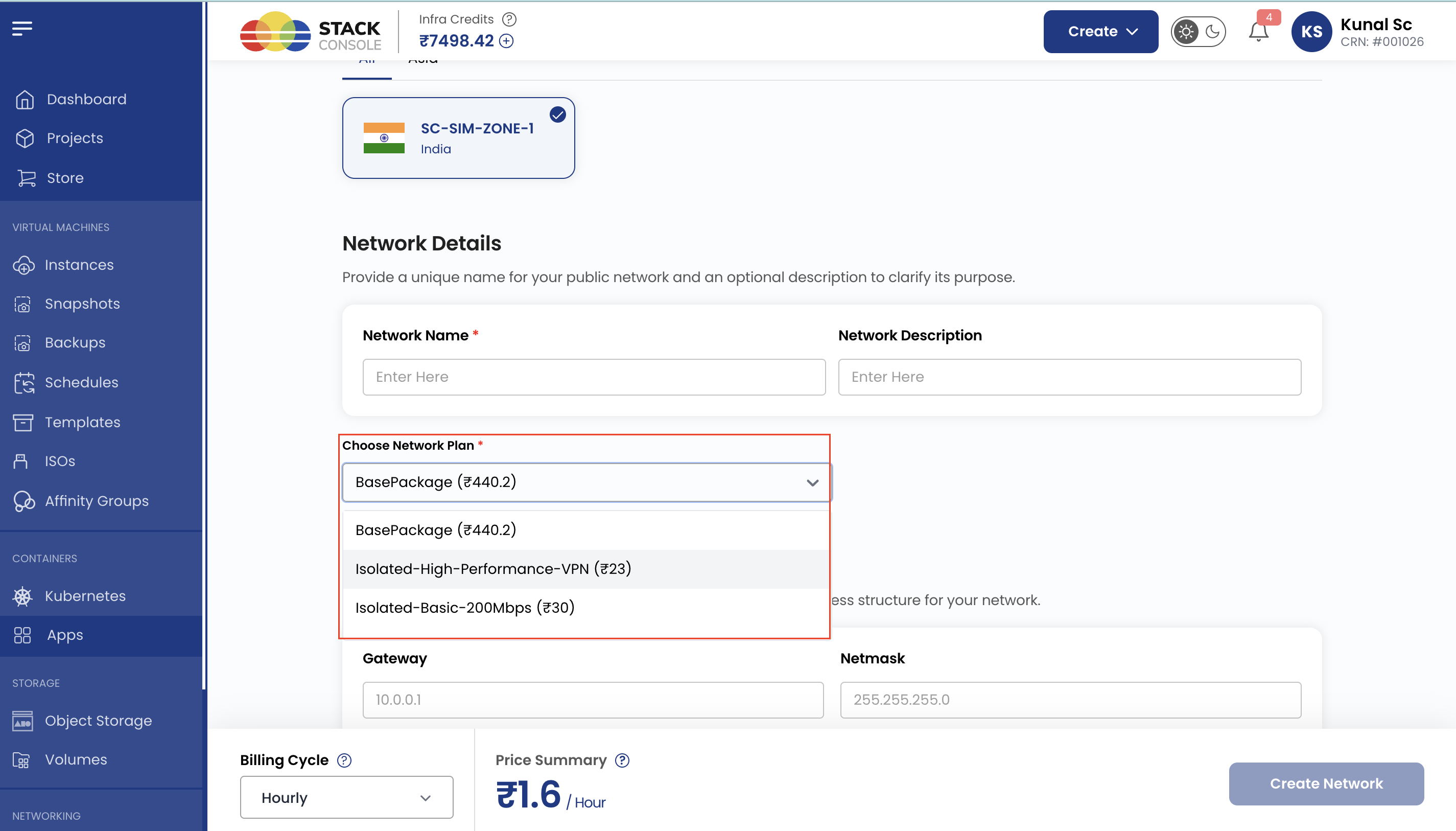Open the Create dropdown button
Image resolution: width=1456 pixels, height=831 pixels.
tap(1100, 31)
